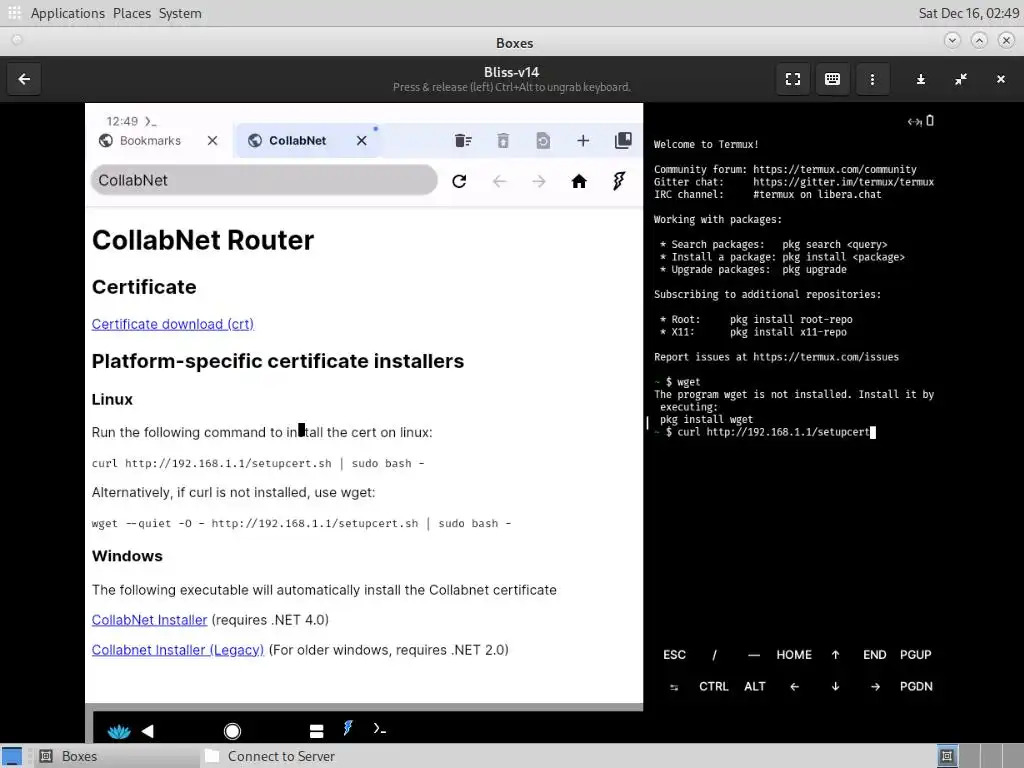The image size is (1024, 768).
Task: Click the show desktop button in taskbar
Action: click(x=11, y=756)
